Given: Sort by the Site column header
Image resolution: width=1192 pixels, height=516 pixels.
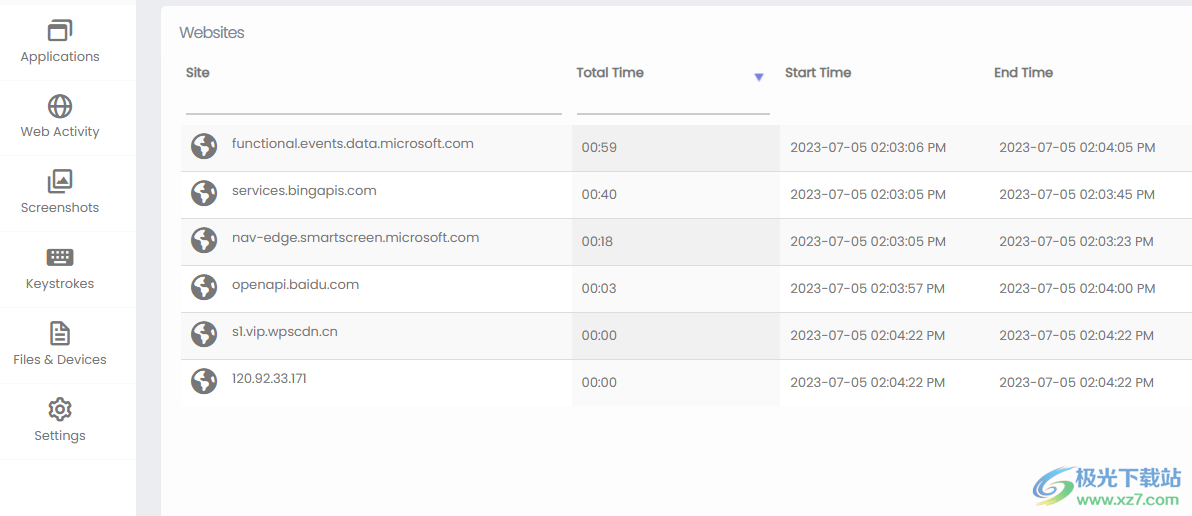Looking at the screenshot, I should pyautogui.click(x=198, y=72).
